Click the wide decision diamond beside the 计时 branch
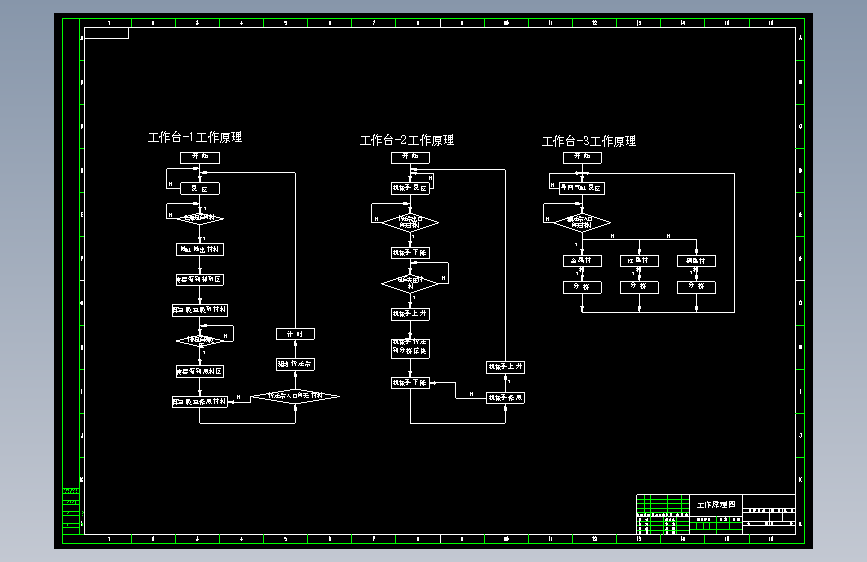This screenshot has width=867, height=562. (295, 396)
